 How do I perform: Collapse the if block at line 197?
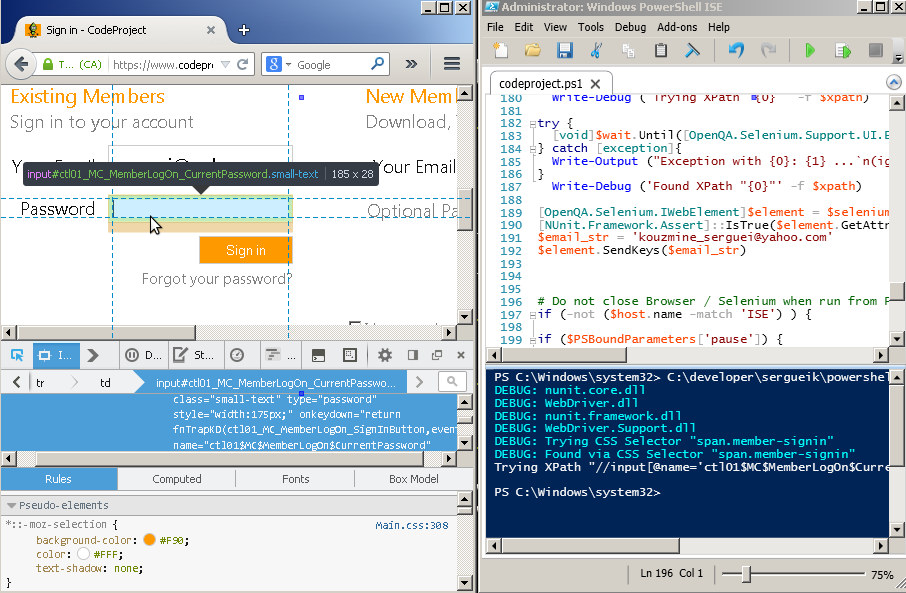point(532,315)
